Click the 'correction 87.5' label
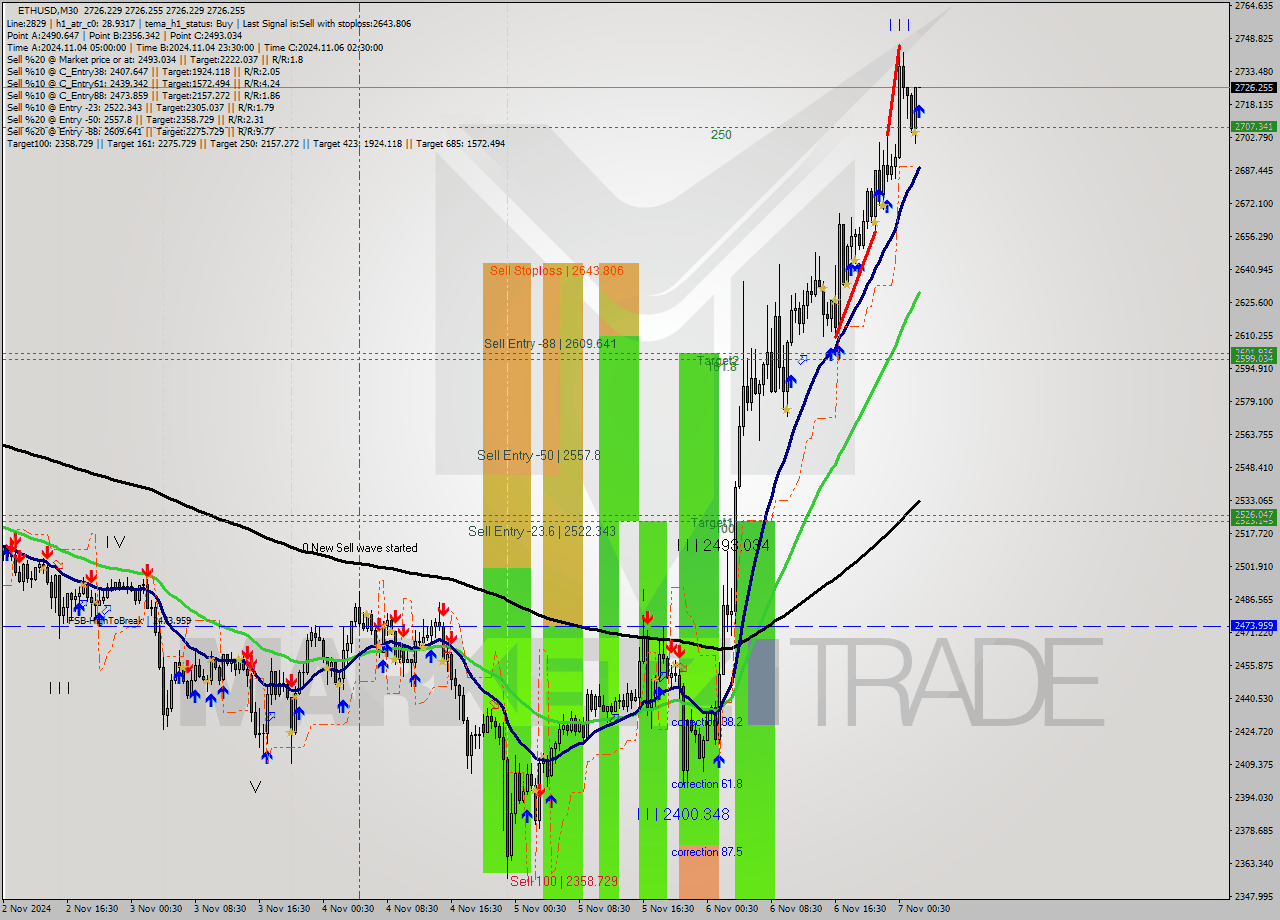Image resolution: width=1280 pixels, height=920 pixels. point(707,852)
